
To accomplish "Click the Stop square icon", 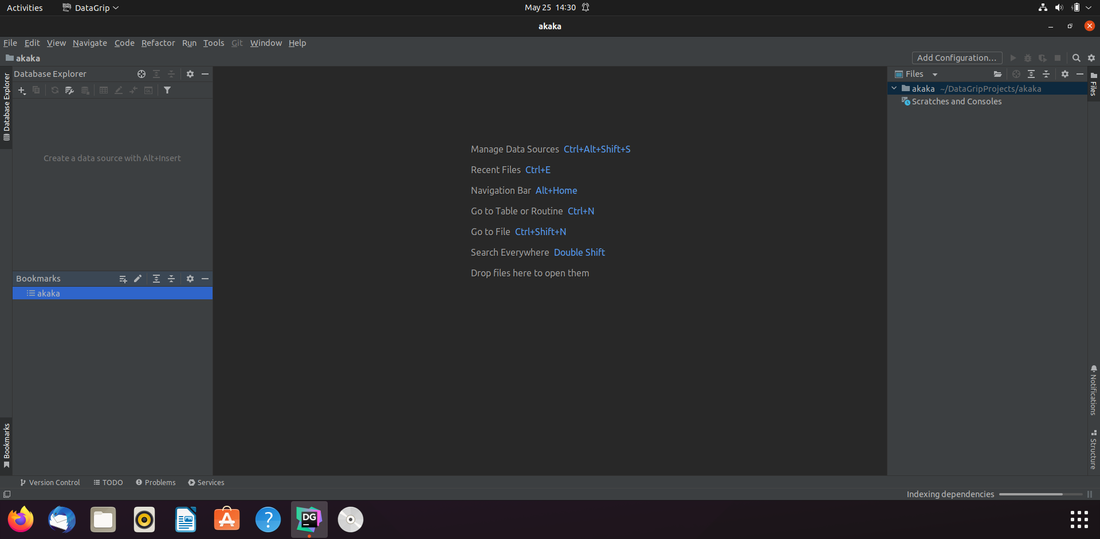I will [1057, 58].
